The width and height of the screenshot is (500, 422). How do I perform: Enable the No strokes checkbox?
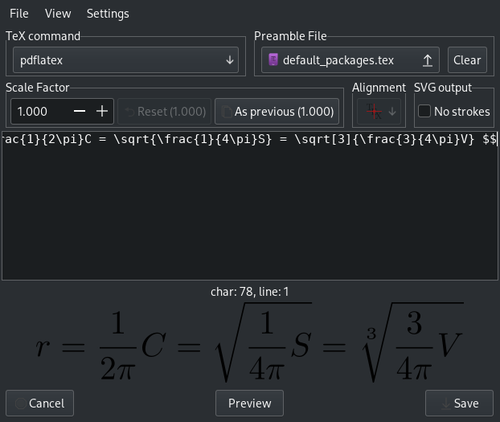(x=424, y=111)
